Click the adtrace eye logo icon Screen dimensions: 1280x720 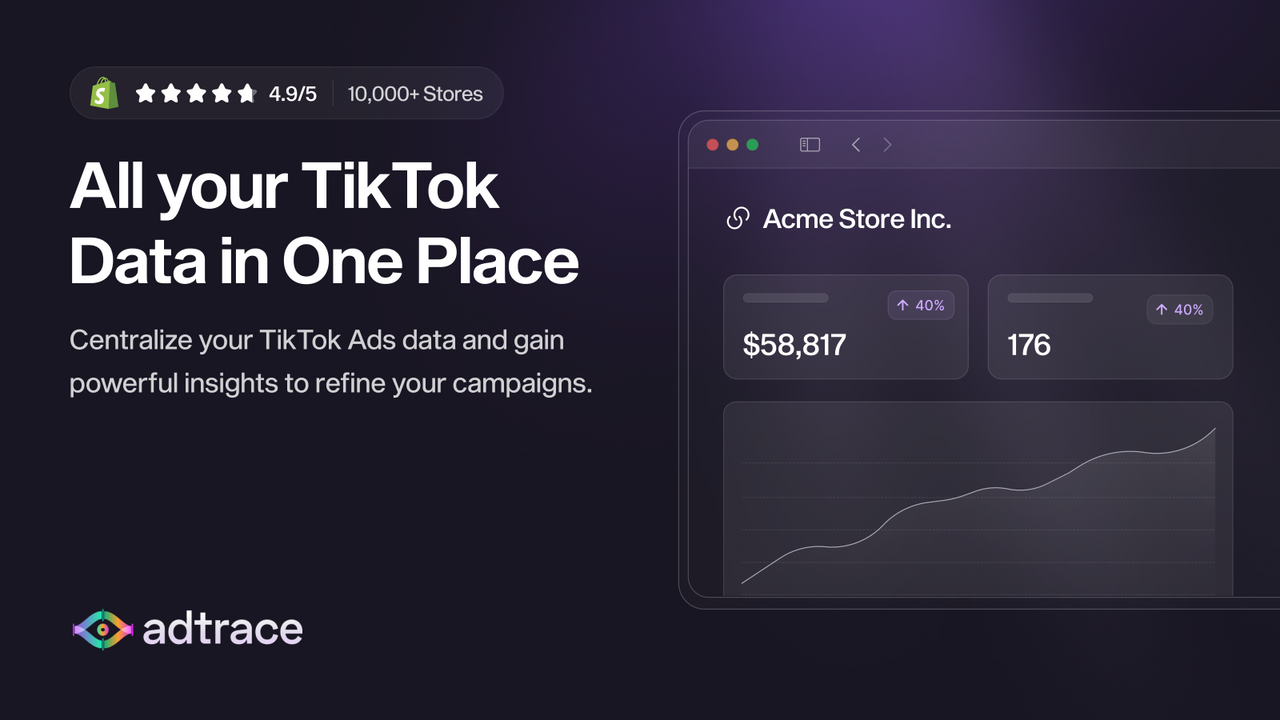click(103, 629)
